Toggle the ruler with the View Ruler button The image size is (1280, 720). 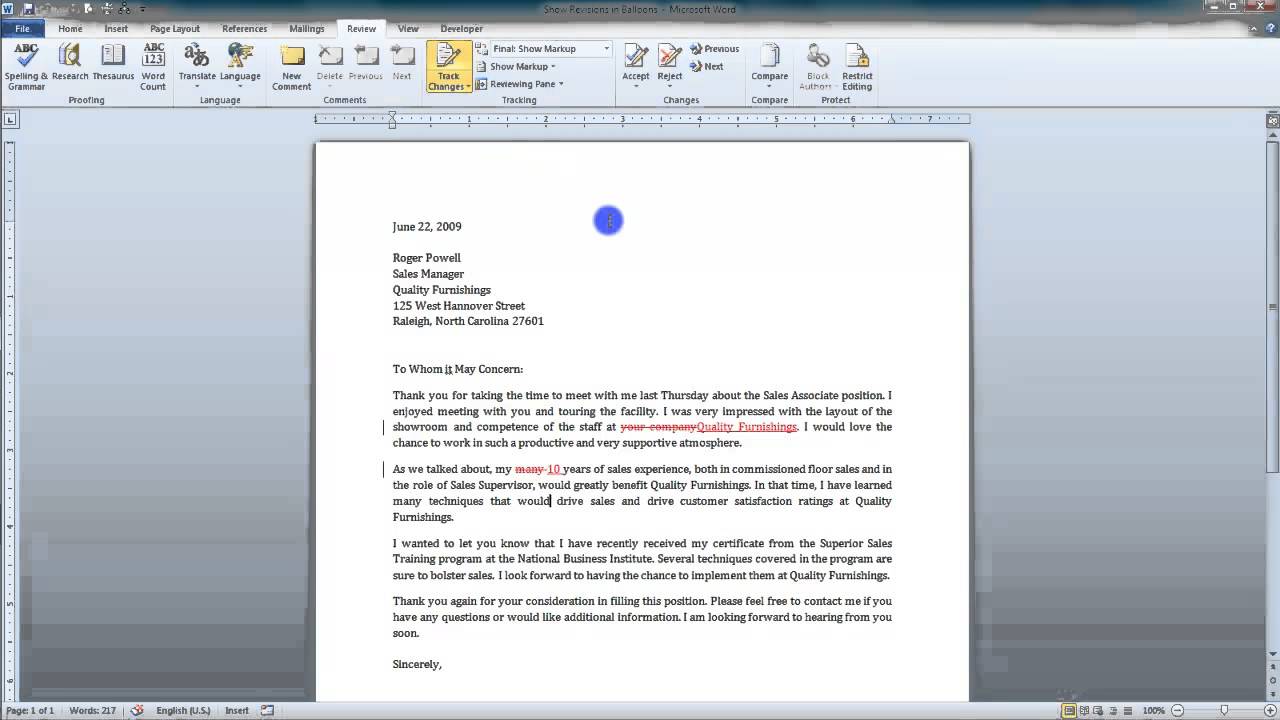1272,120
